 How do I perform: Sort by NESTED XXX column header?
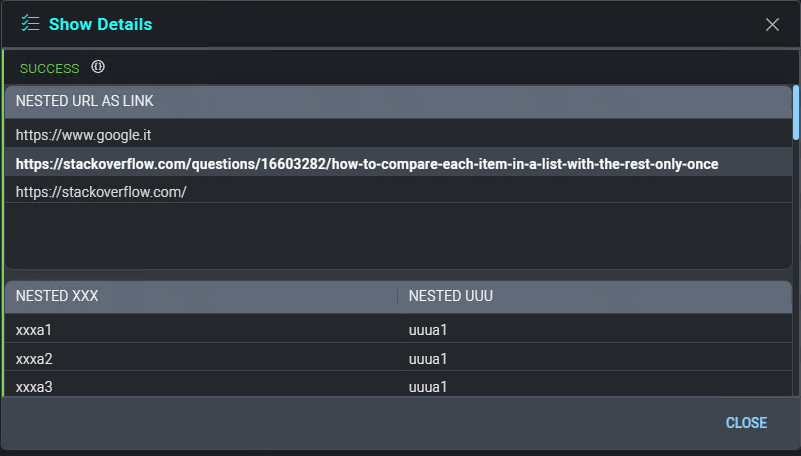pyautogui.click(x=57, y=296)
